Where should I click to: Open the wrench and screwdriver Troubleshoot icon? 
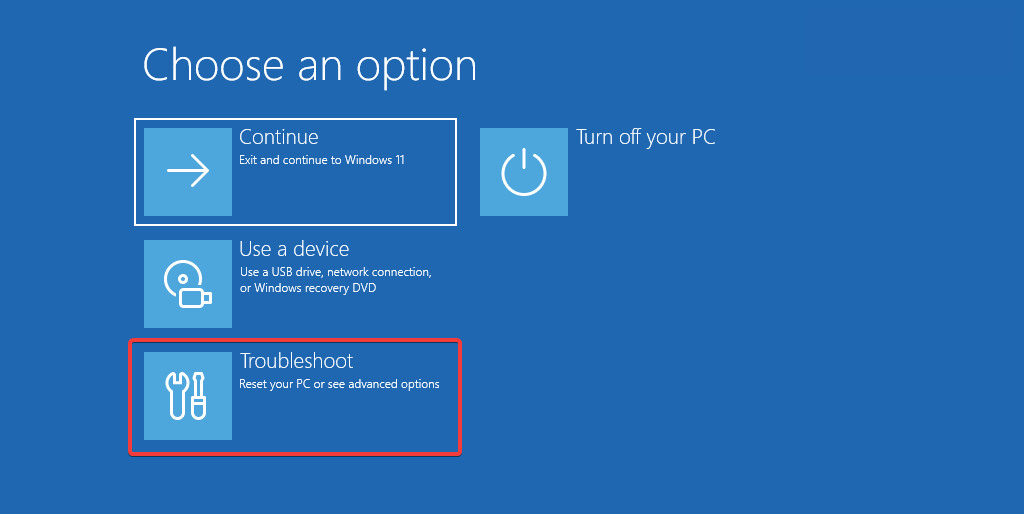[188, 396]
